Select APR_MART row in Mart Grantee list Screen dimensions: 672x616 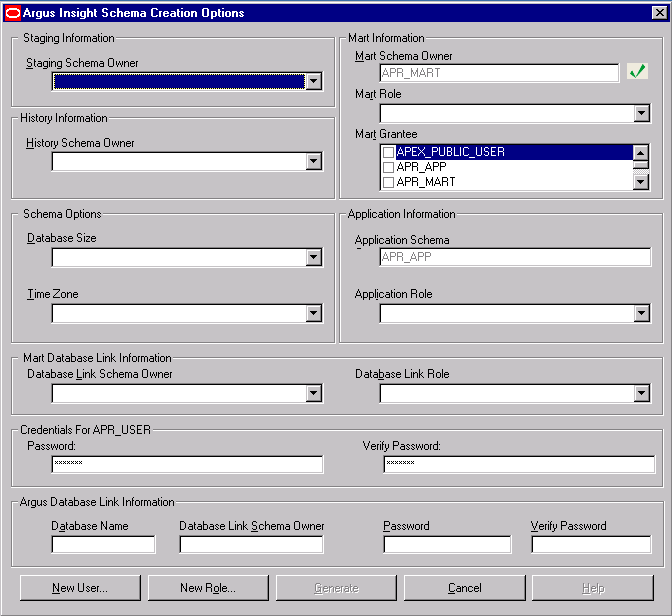(x=507, y=182)
